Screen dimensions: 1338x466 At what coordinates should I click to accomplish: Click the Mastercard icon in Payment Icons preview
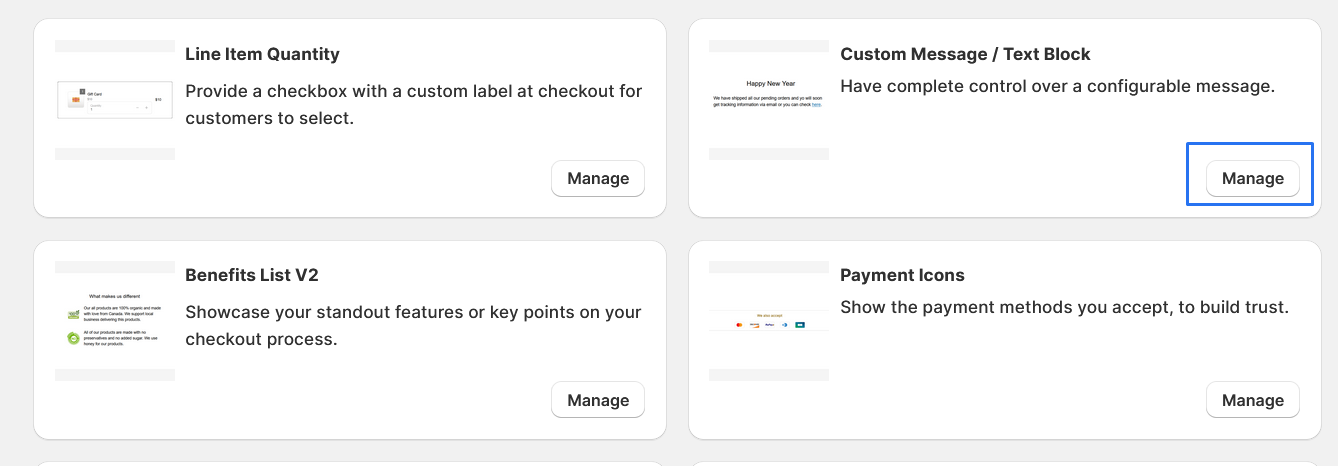pyautogui.click(x=739, y=325)
